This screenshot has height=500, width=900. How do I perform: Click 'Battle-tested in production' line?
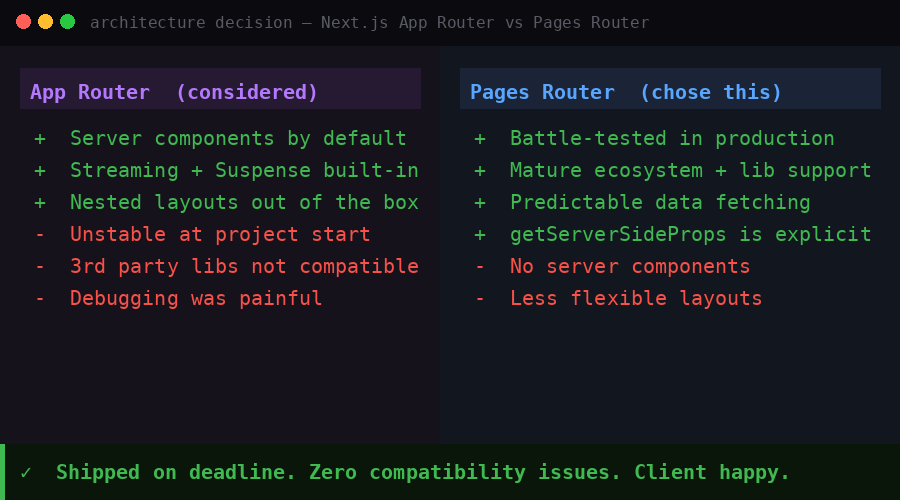click(x=672, y=138)
